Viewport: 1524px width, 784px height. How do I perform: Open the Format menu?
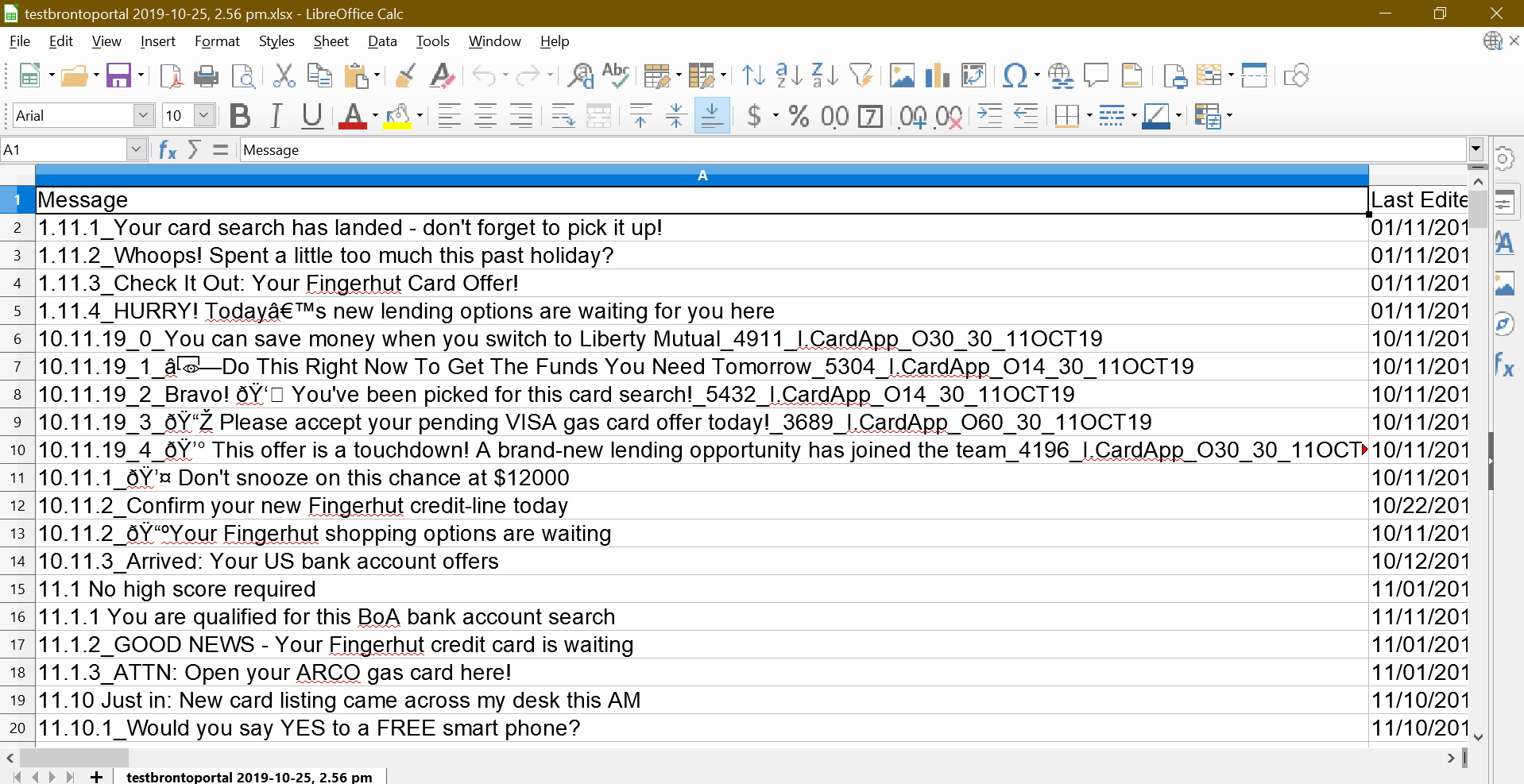(x=217, y=41)
